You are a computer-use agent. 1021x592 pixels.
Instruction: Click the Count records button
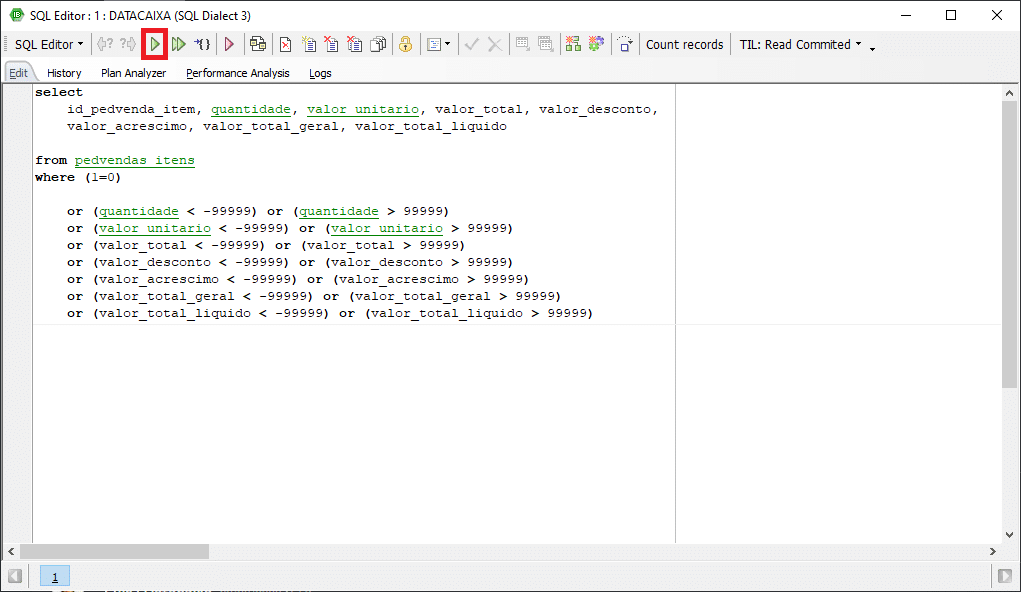[684, 44]
